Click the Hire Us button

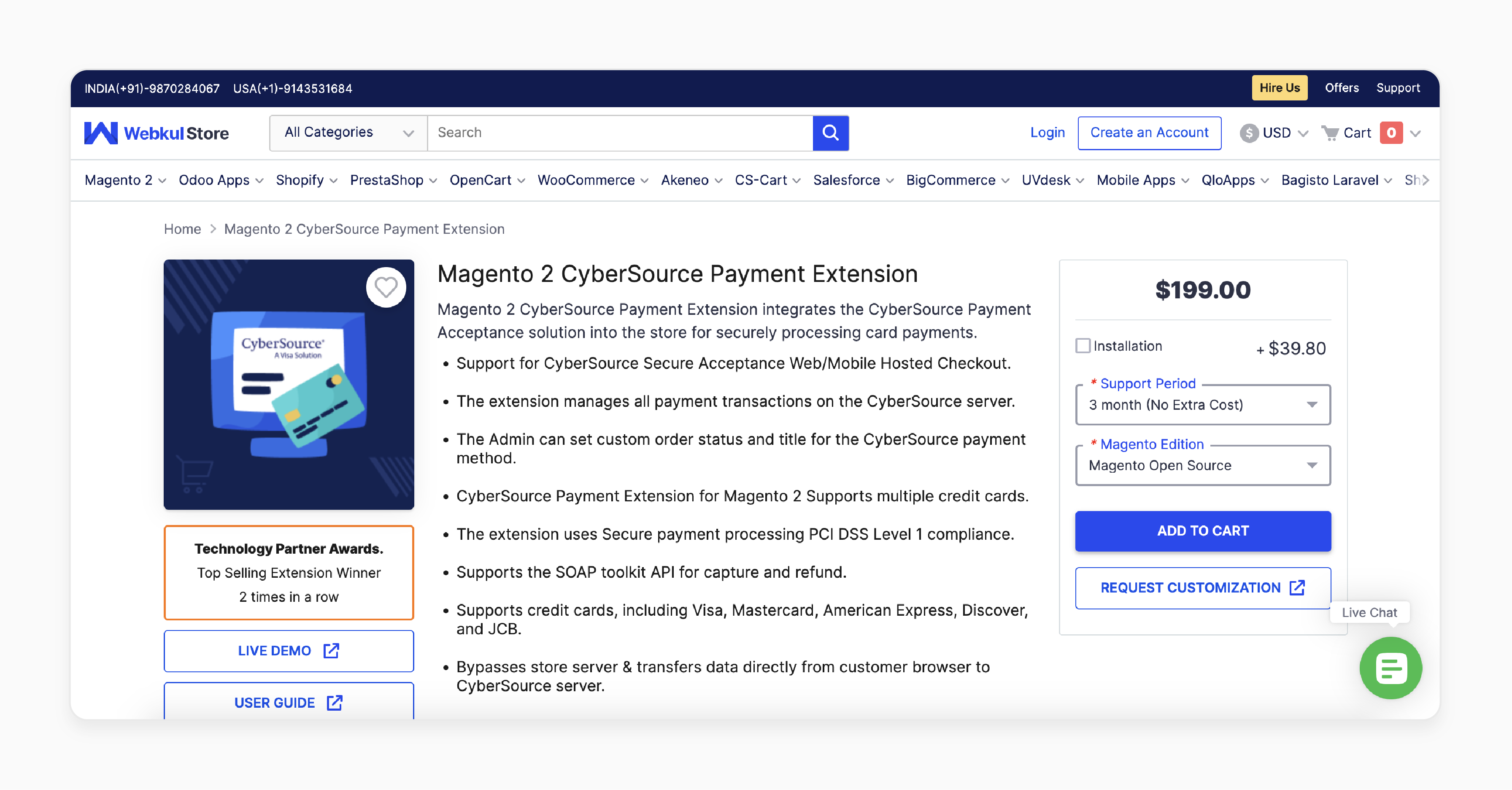1279,88
